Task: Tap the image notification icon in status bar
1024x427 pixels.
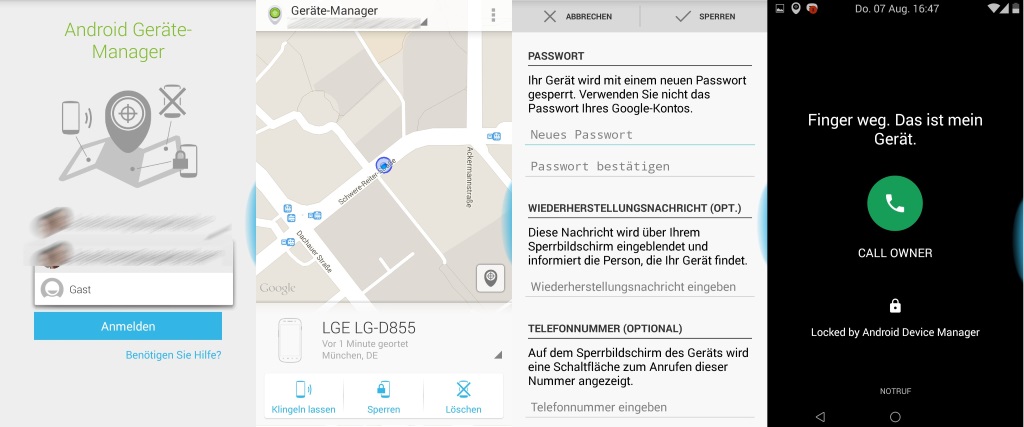Action: point(779,8)
